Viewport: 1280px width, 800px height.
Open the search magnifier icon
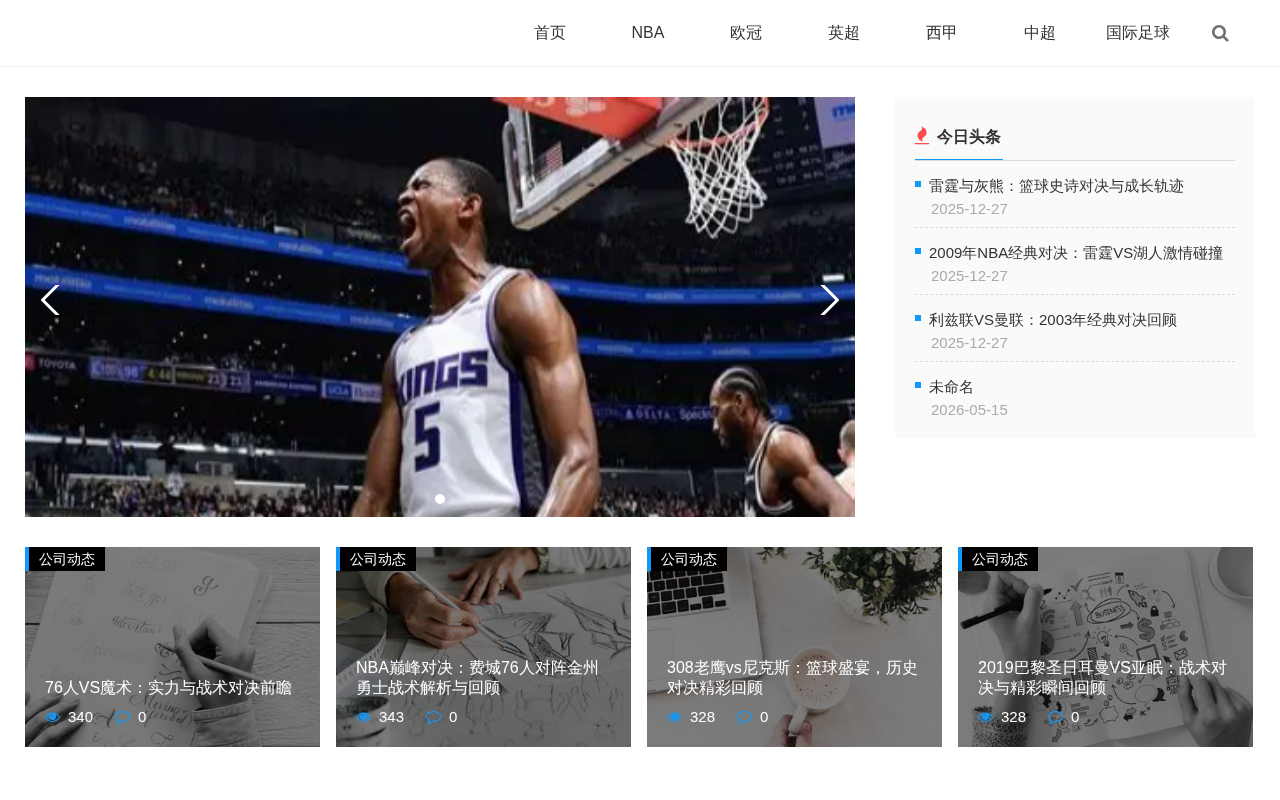click(1220, 33)
